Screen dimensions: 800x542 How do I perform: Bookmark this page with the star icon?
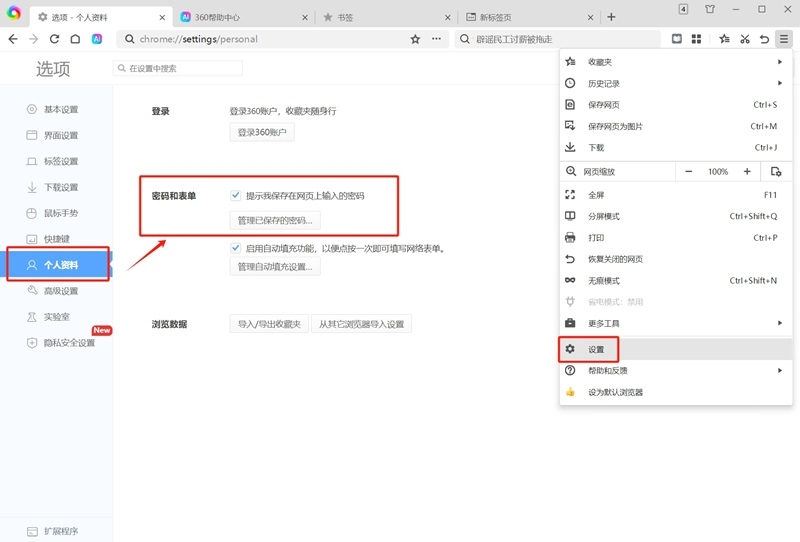(415, 39)
